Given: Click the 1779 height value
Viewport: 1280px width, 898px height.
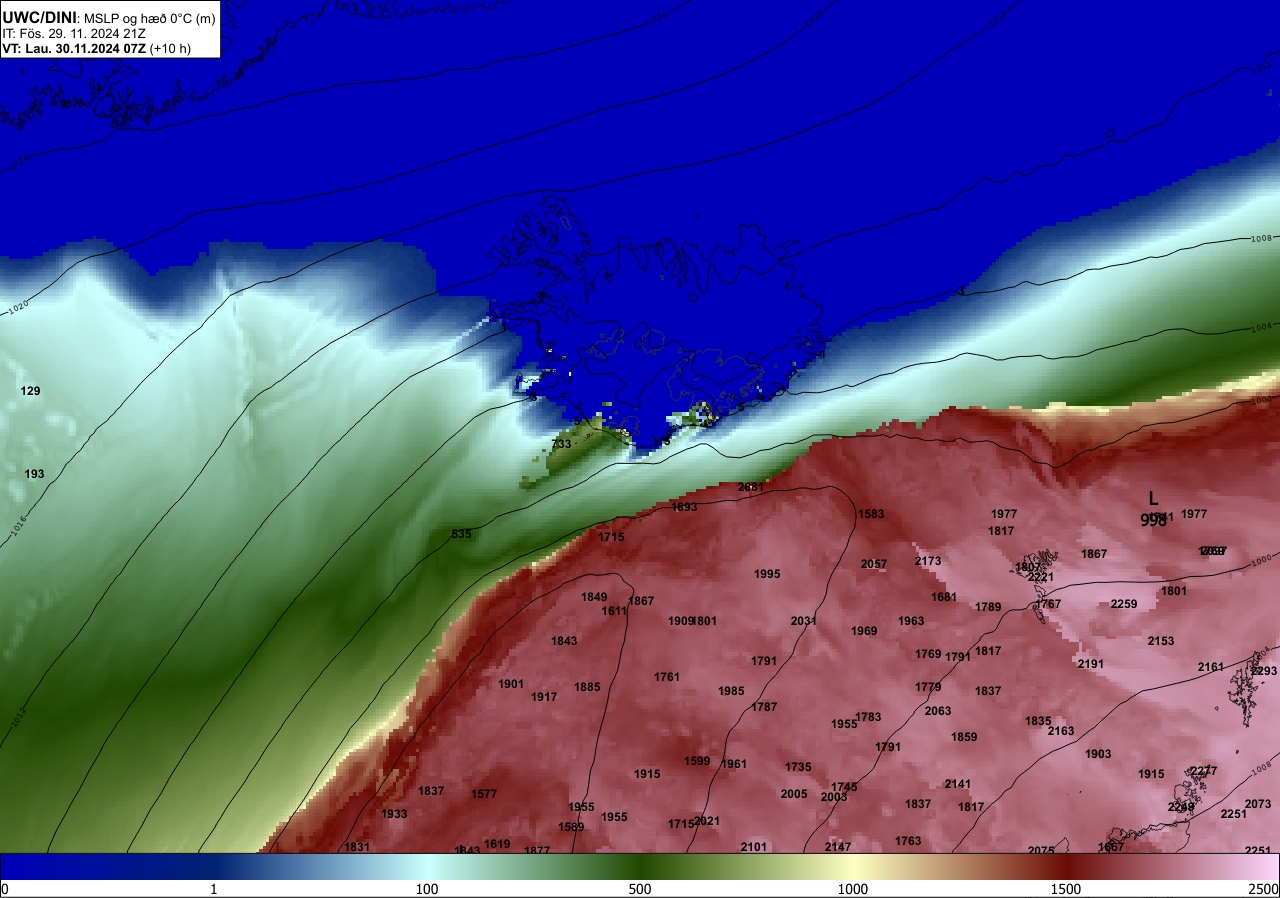Looking at the screenshot, I should [928, 687].
